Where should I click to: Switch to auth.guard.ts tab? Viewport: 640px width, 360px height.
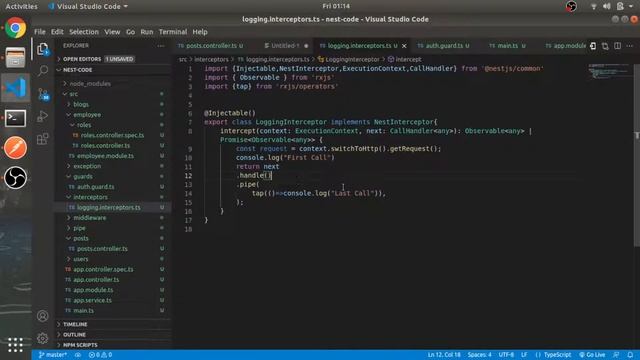pos(444,46)
